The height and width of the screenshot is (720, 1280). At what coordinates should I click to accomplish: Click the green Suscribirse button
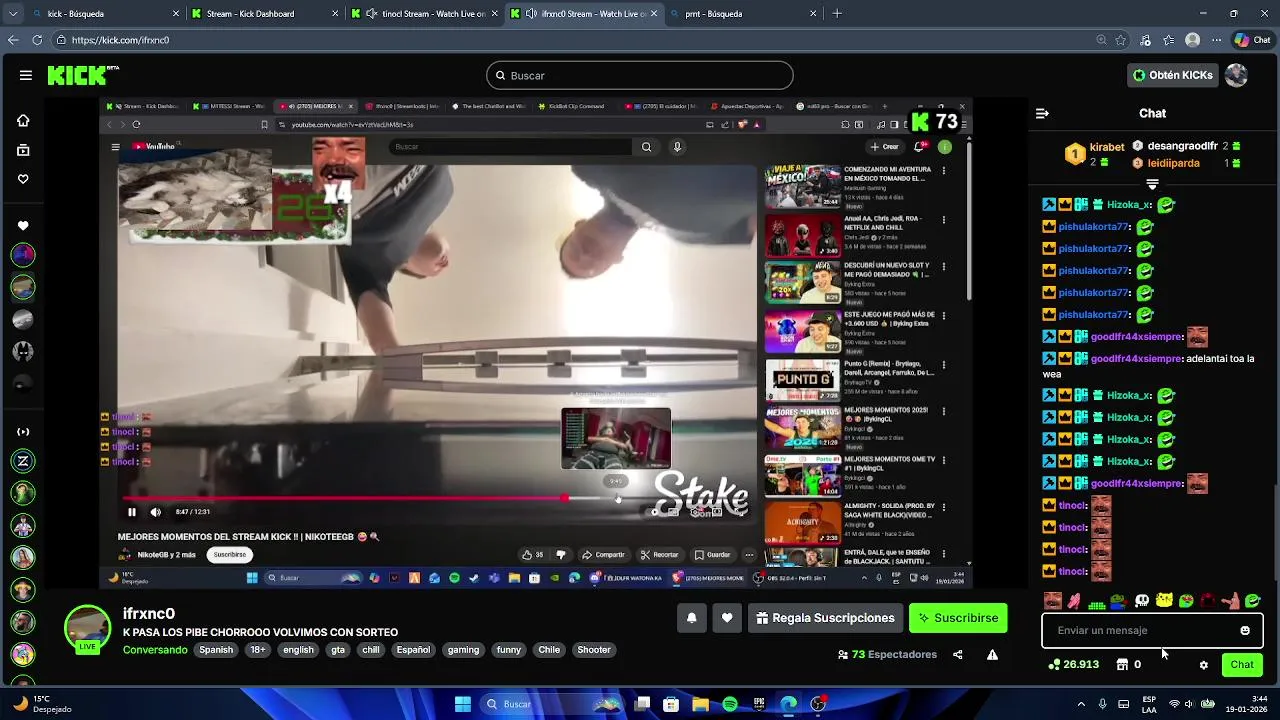pyautogui.click(x=958, y=618)
